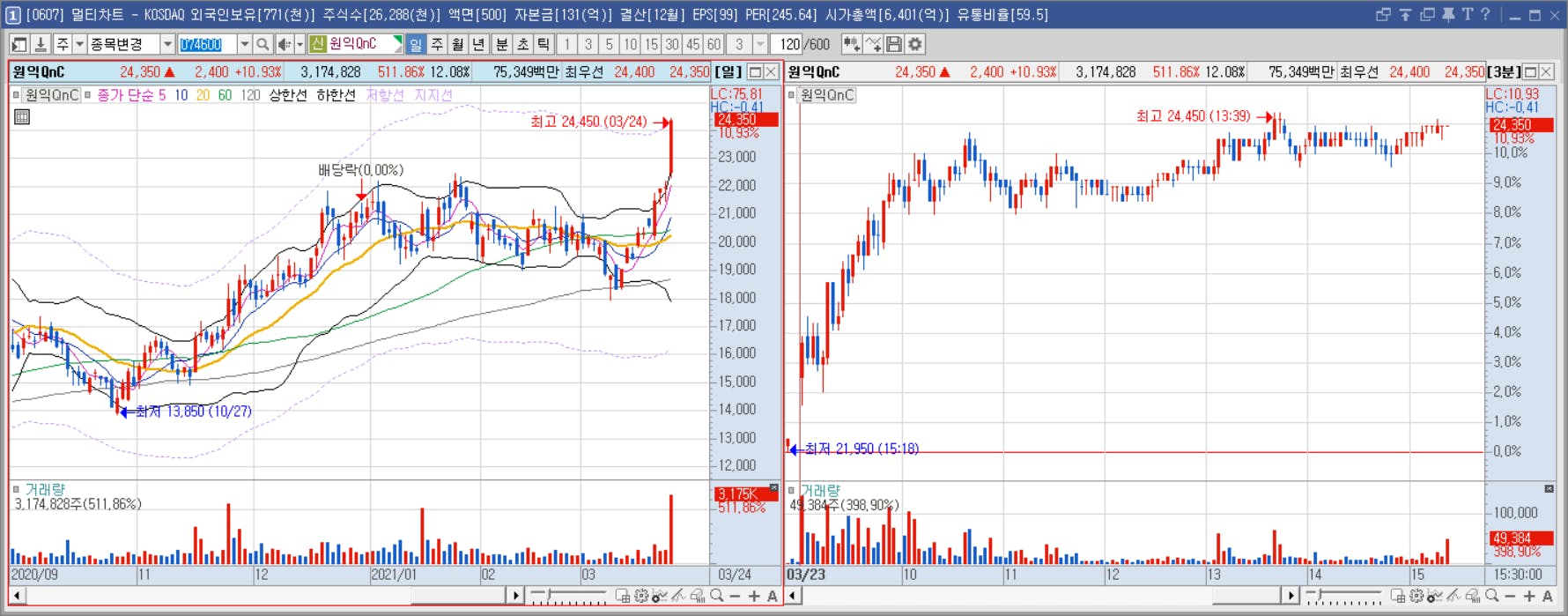
Task: Click the gear icon under the daily chart
Action: click(641, 596)
